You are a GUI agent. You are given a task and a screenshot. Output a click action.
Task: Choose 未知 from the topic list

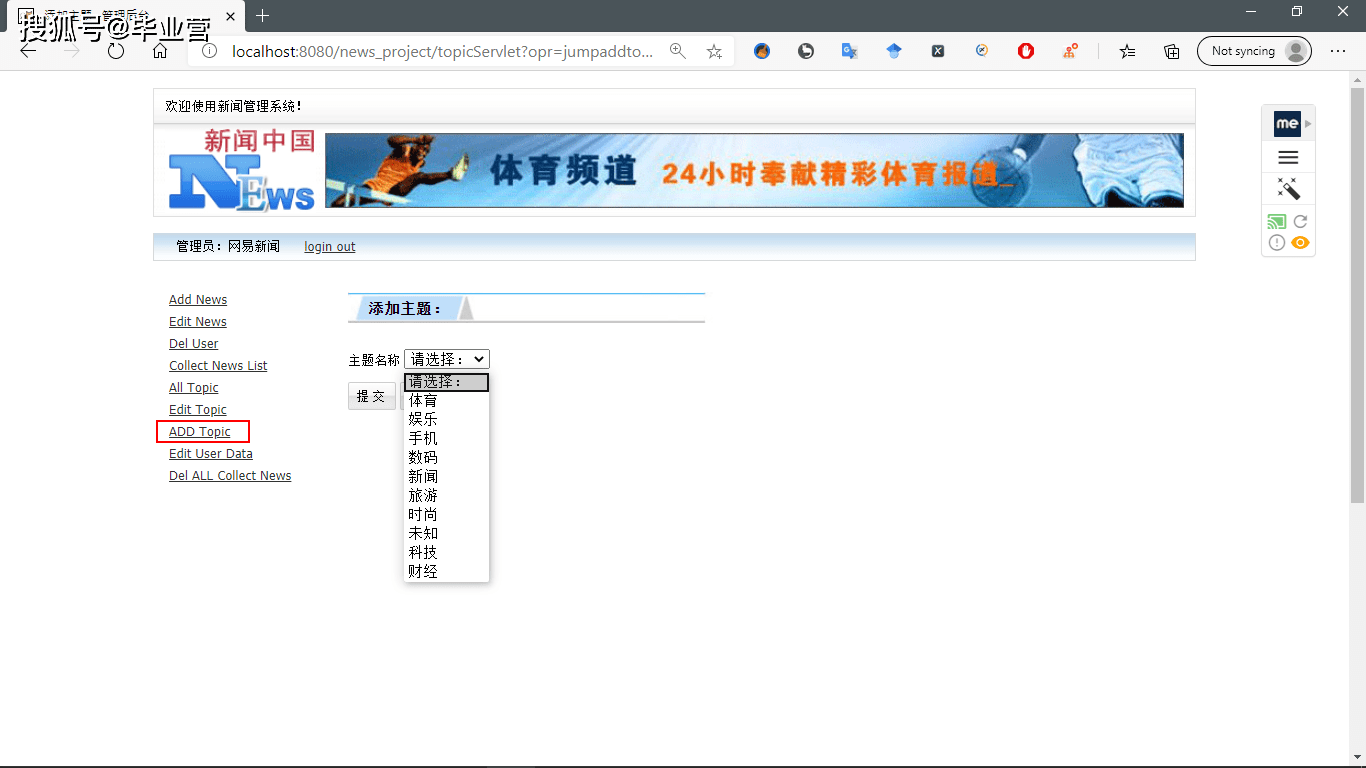446,533
